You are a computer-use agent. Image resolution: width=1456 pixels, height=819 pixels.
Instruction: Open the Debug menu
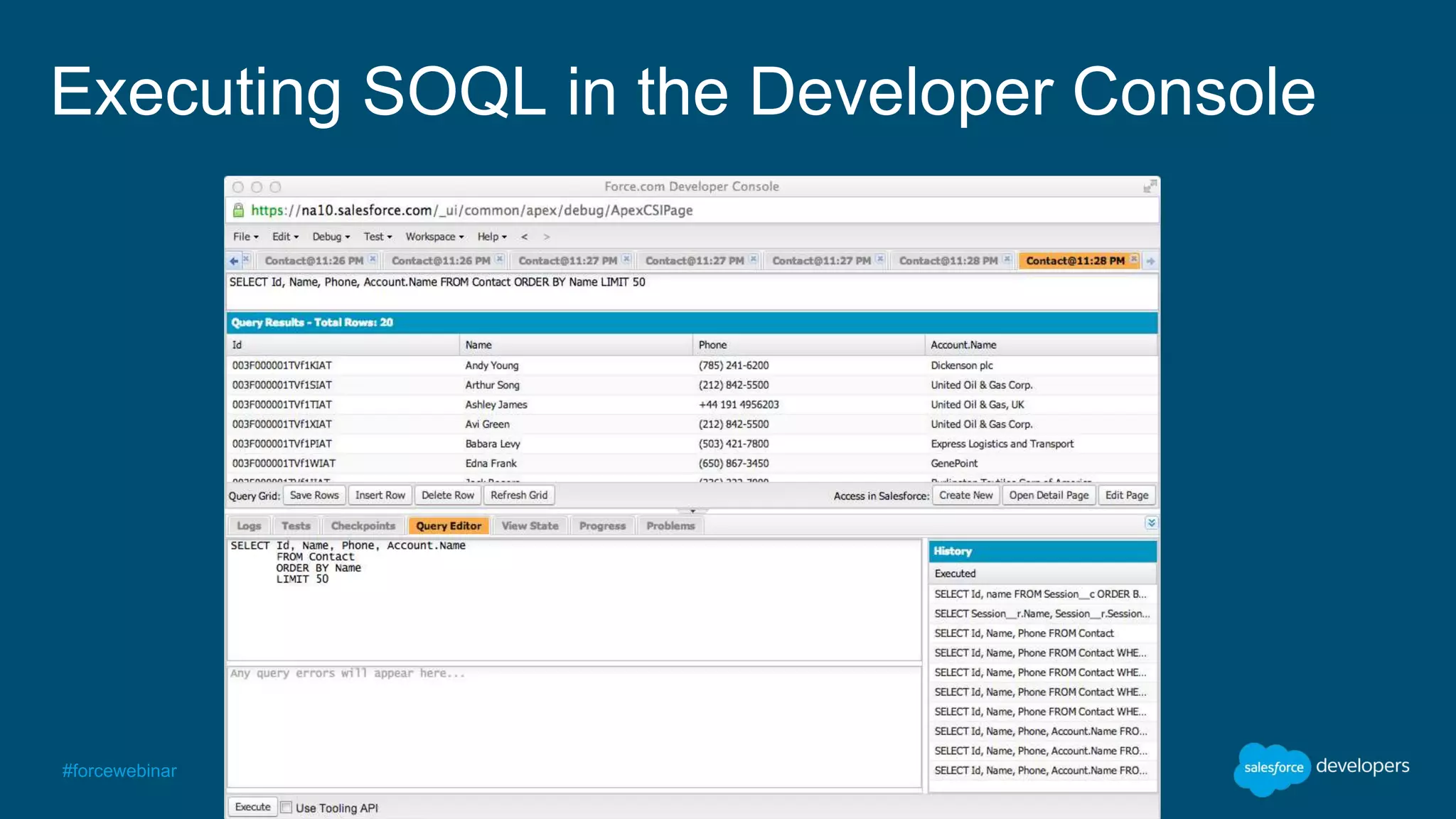331,237
